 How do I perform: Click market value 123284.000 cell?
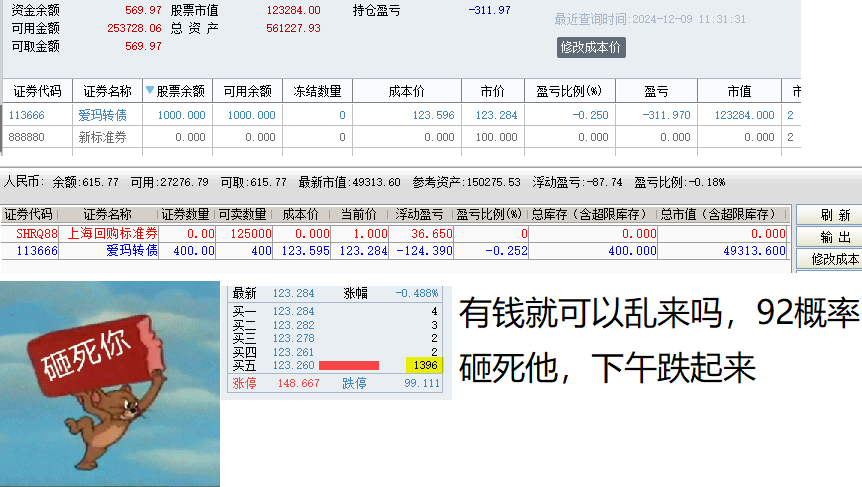[744, 115]
